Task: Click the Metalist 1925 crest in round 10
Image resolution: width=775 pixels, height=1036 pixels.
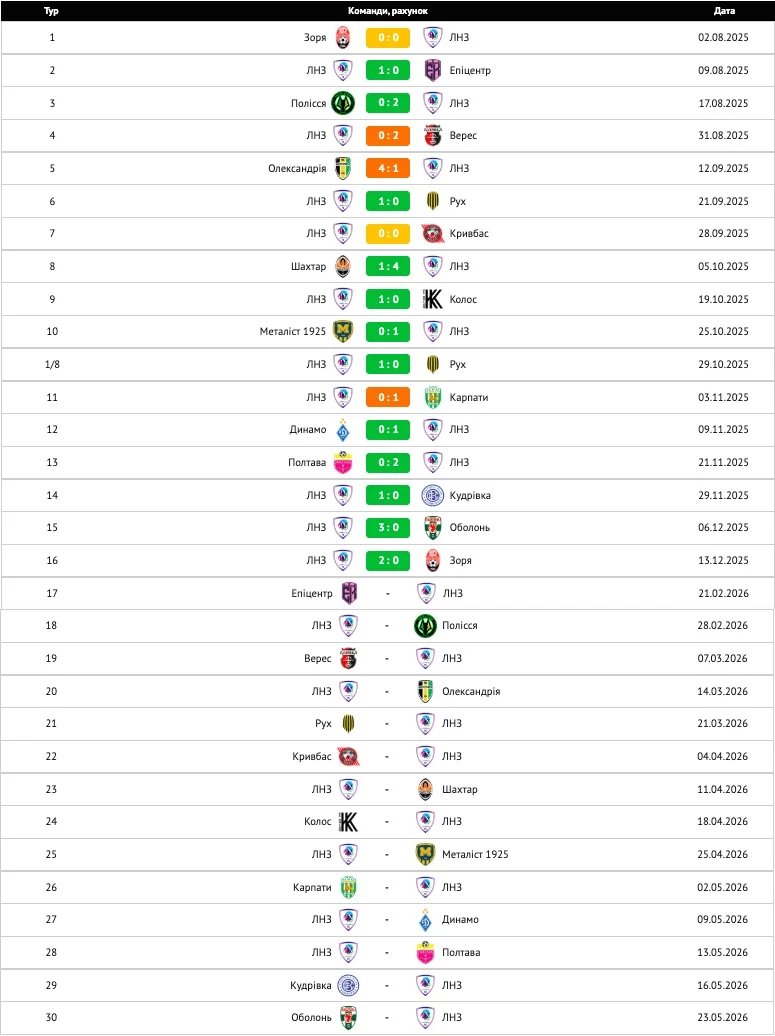Action: 343,331
